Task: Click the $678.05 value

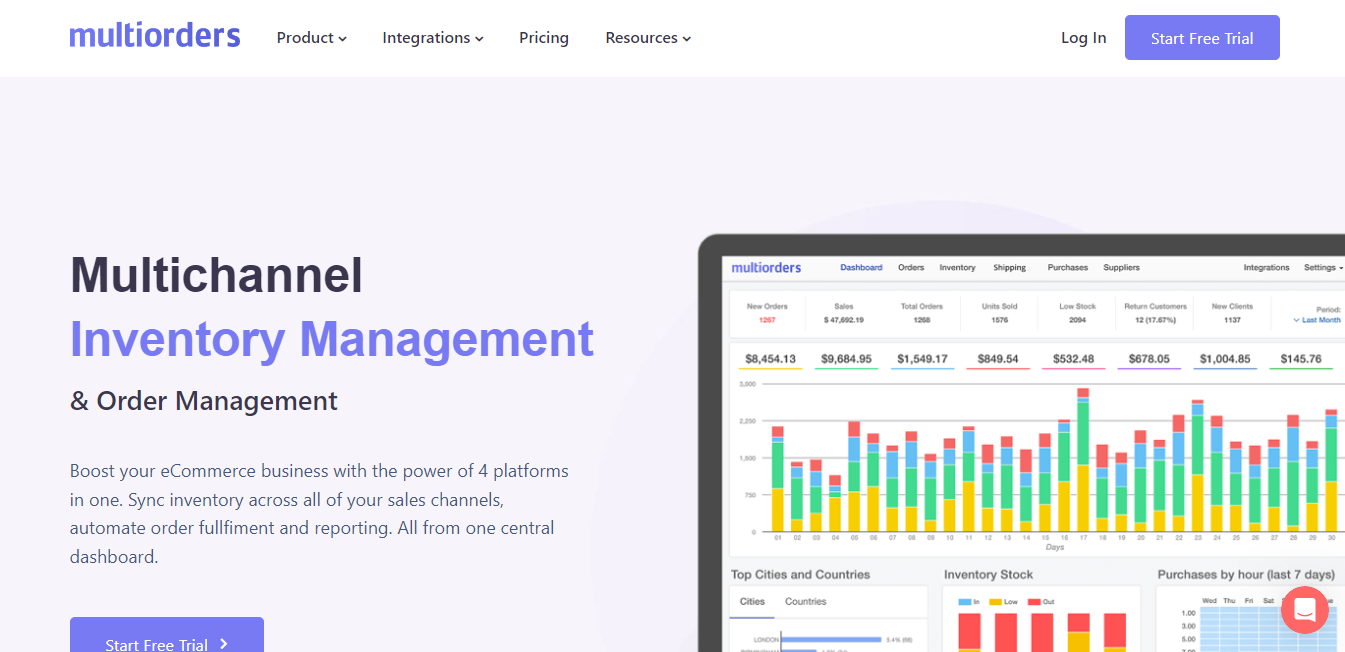Action: pyautogui.click(x=1149, y=359)
